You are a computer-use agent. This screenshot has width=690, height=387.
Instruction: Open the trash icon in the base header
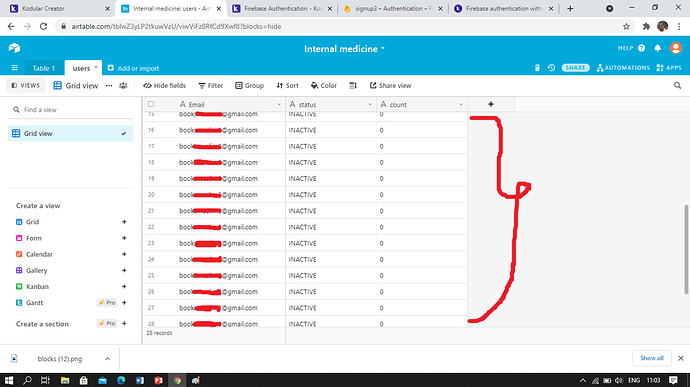[537, 68]
